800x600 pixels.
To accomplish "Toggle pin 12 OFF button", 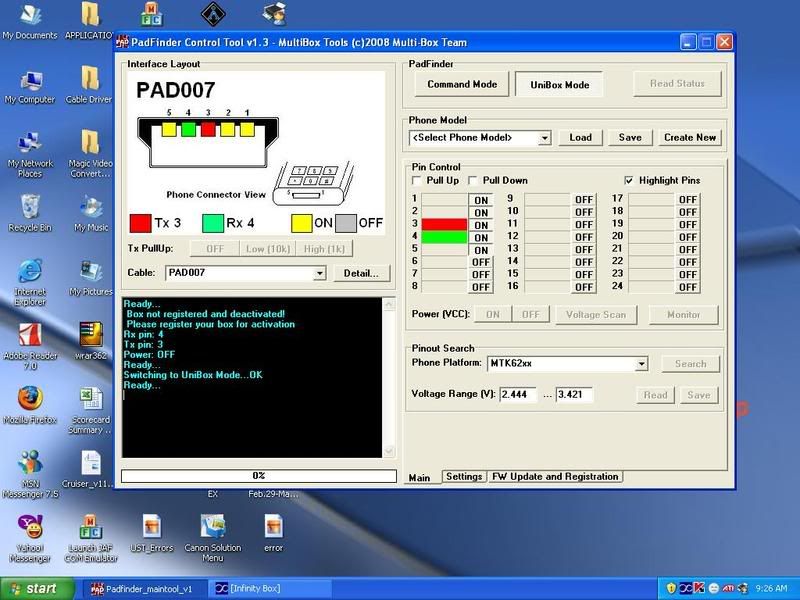I will [584, 237].
